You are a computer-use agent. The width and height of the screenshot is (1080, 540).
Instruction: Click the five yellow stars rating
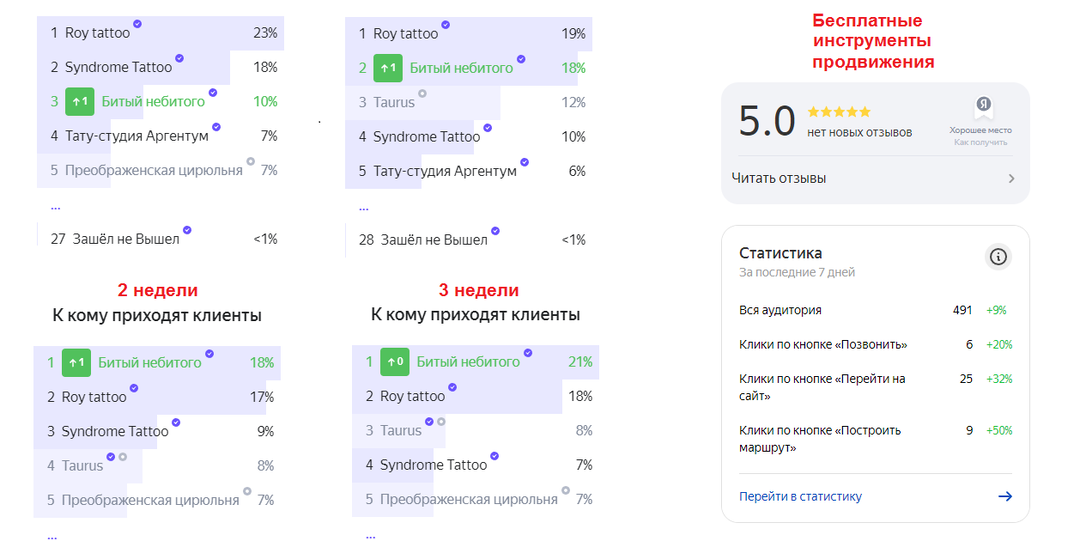coord(839,112)
